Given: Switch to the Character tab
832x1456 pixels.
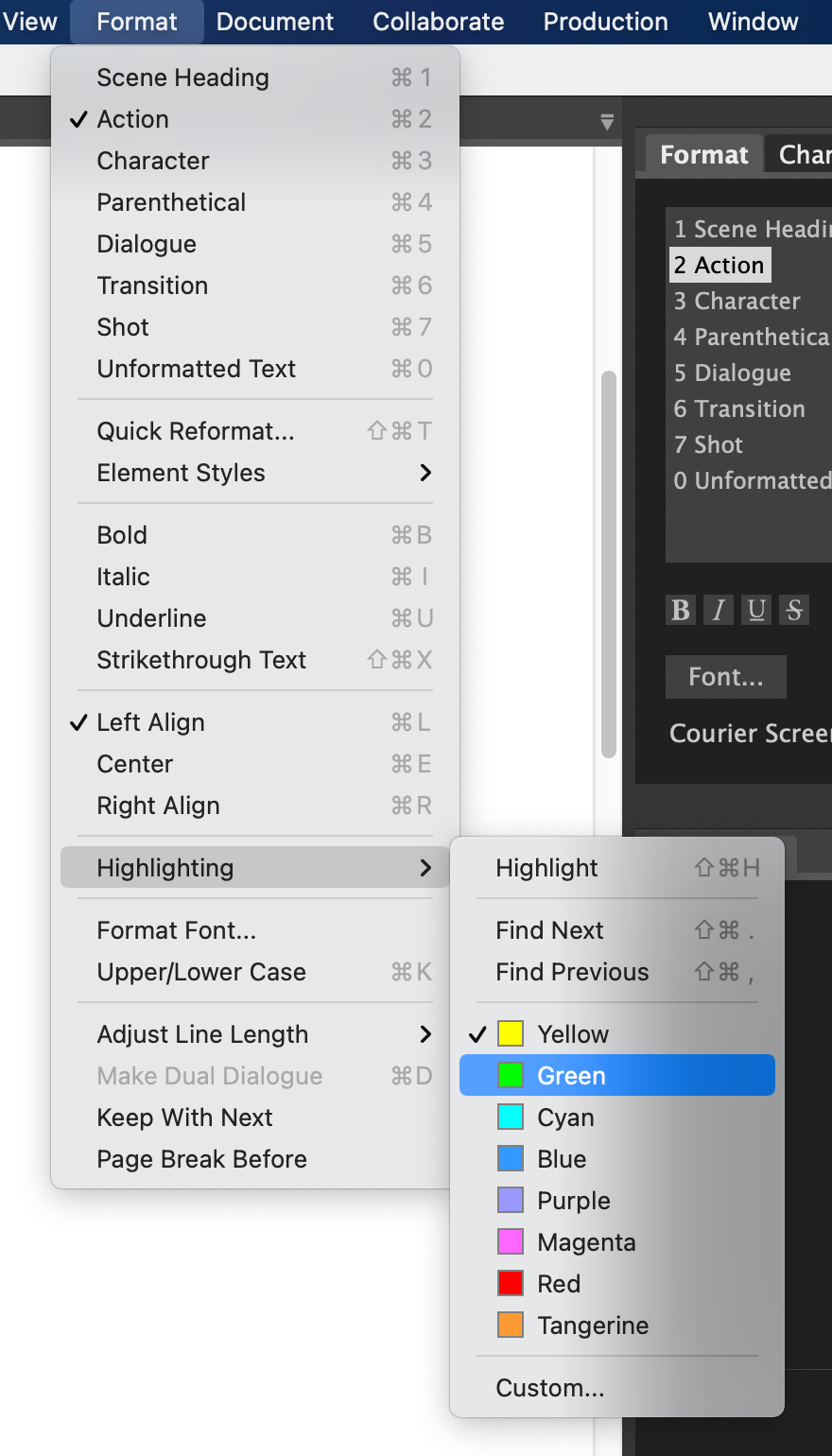Looking at the screenshot, I should 808,153.
